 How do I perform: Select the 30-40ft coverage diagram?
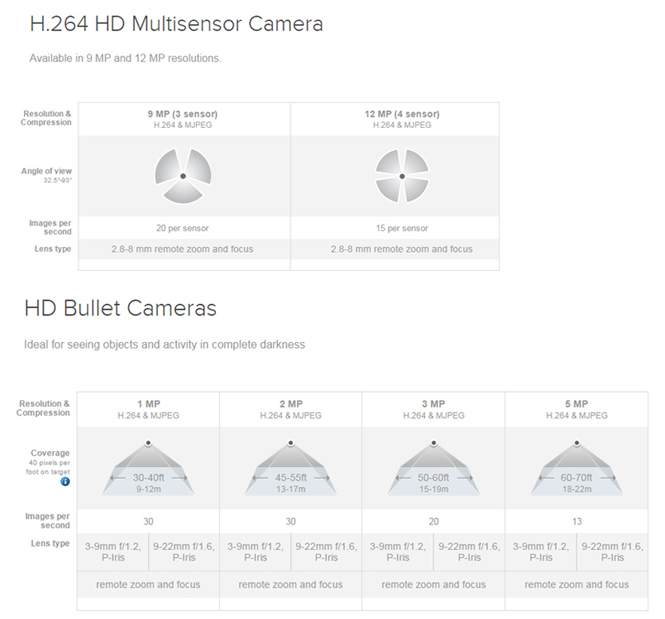click(148, 468)
